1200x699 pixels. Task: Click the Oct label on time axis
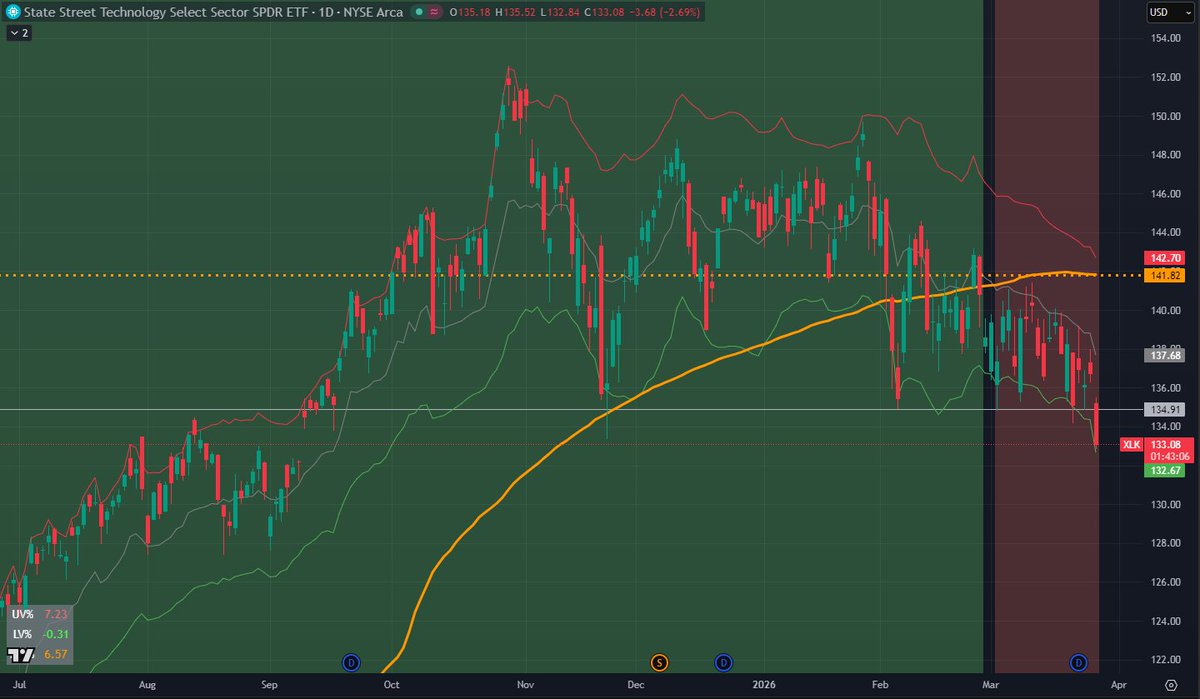coord(391,687)
